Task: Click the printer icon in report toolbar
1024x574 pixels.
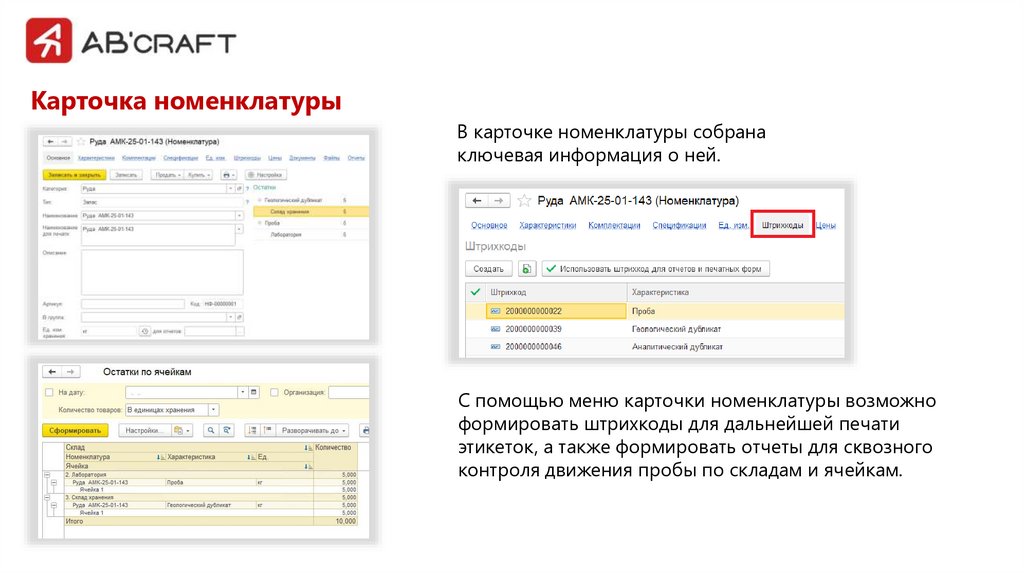Action: tap(366, 430)
